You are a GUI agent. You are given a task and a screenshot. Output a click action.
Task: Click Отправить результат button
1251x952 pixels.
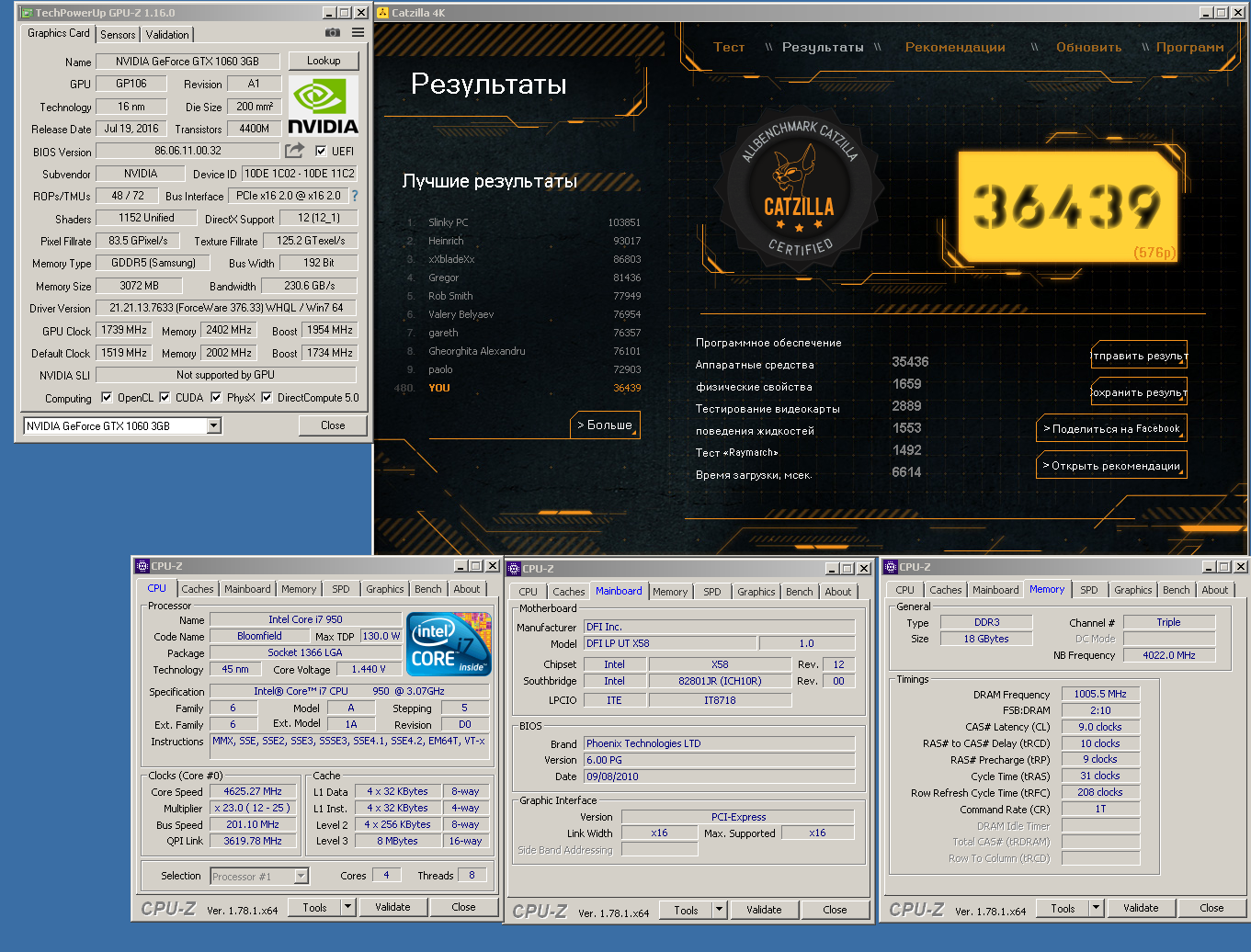click(x=1139, y=356)
